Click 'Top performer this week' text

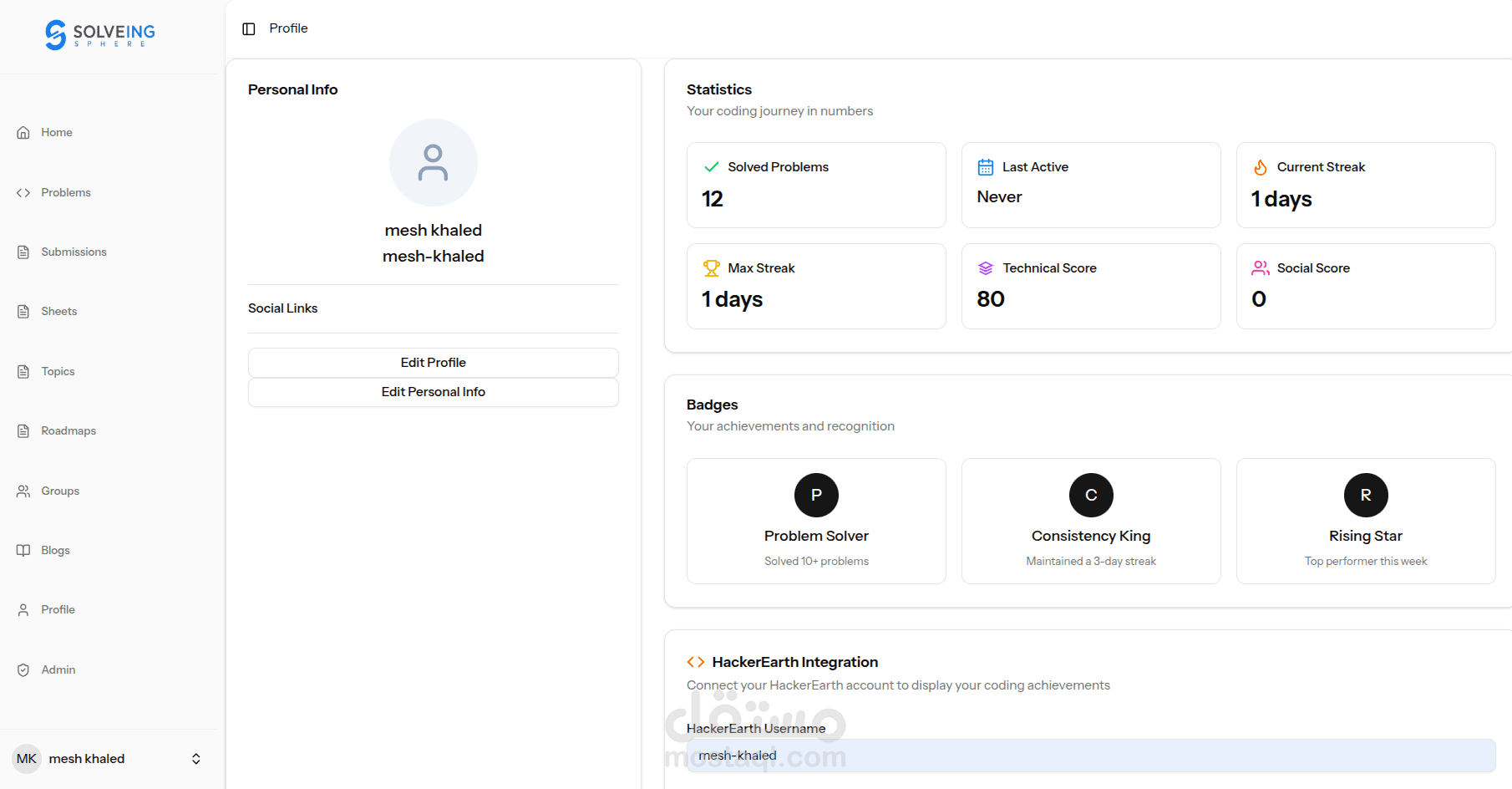pos(1366,562)
